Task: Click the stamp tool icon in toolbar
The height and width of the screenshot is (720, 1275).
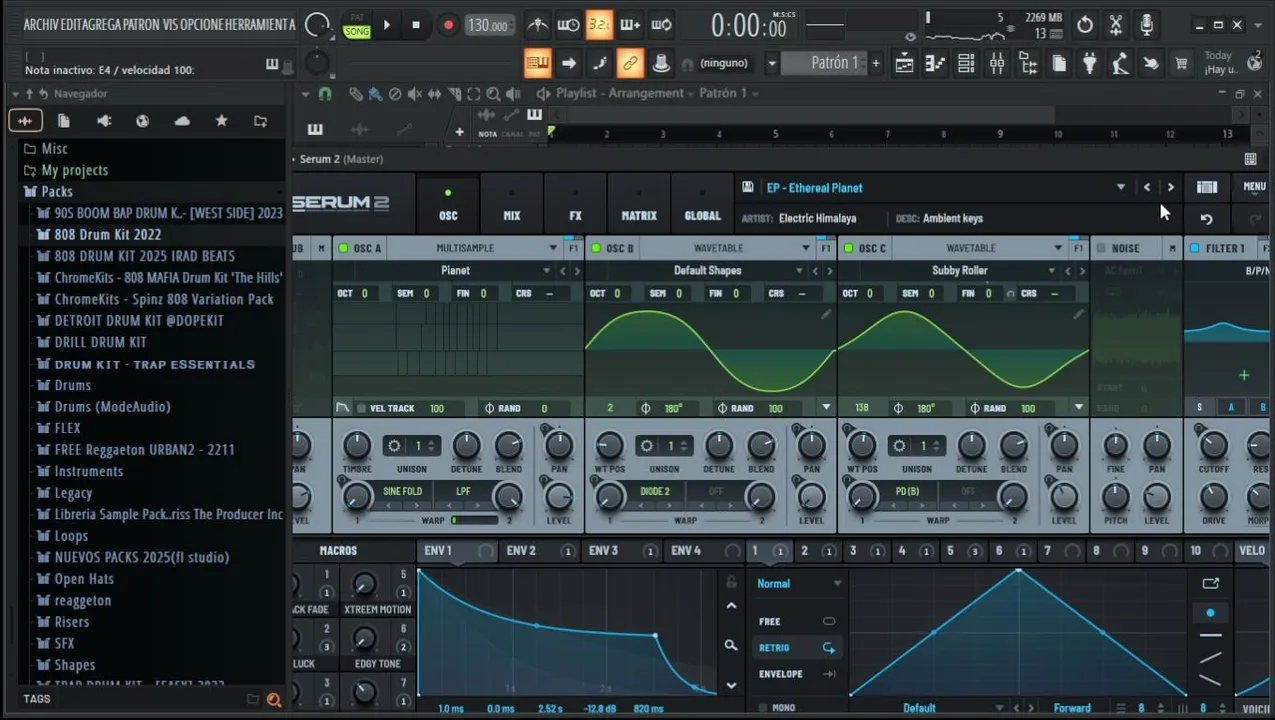Action: pos(661,63)
